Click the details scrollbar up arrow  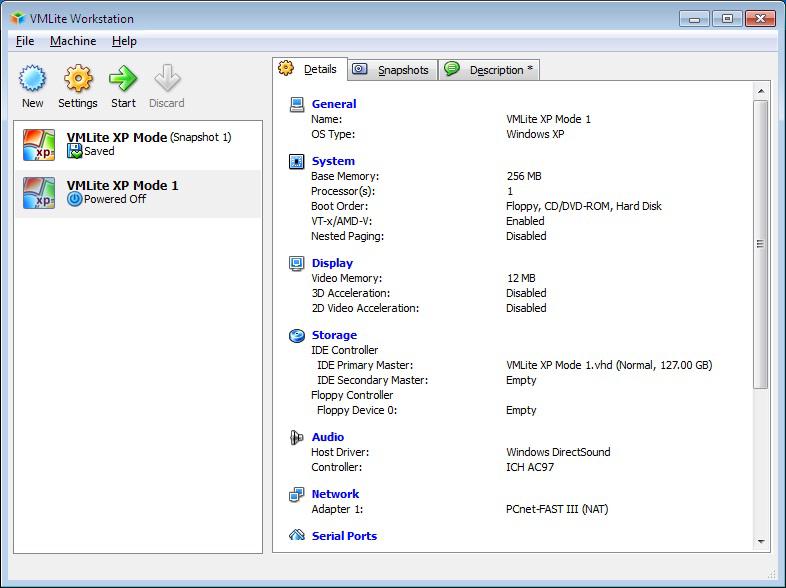coord(761,91)
